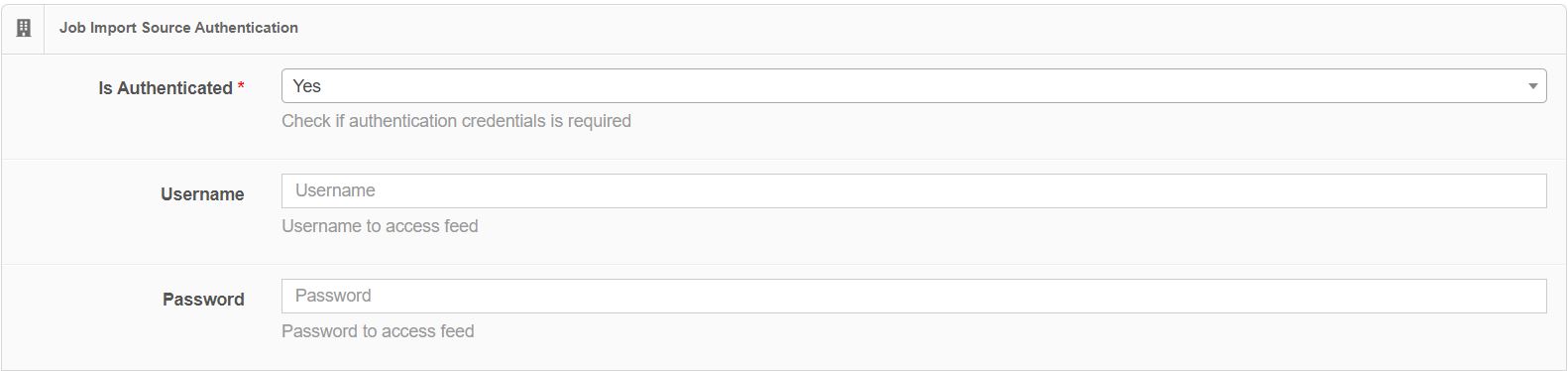Image resolution: width=1568 pixels, height=371 pixels.
Task: Click the Password to access feed hint
Action: pos(378,331)
